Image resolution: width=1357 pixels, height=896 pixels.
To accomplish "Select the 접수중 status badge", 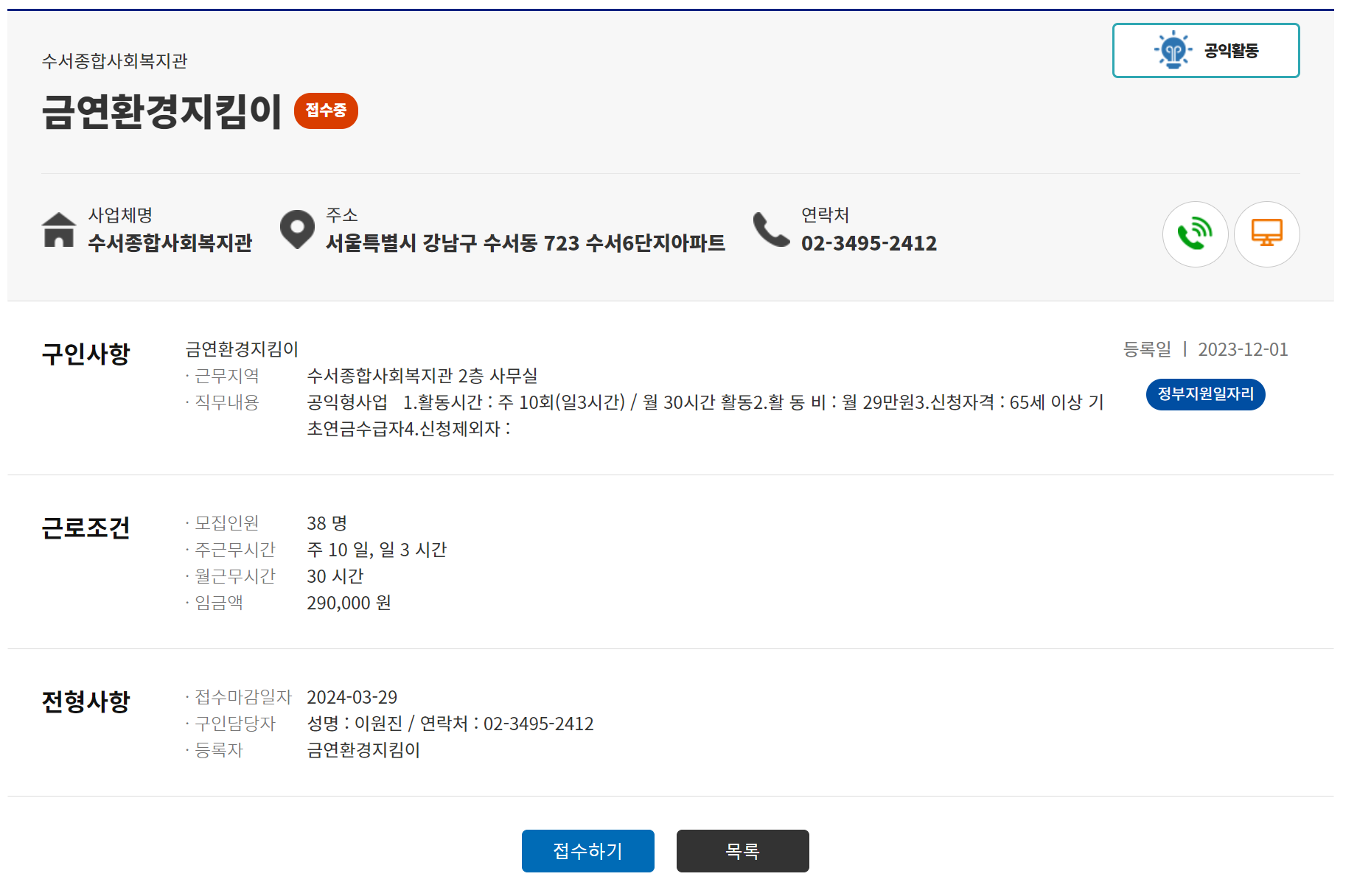I will pos(327,111).
